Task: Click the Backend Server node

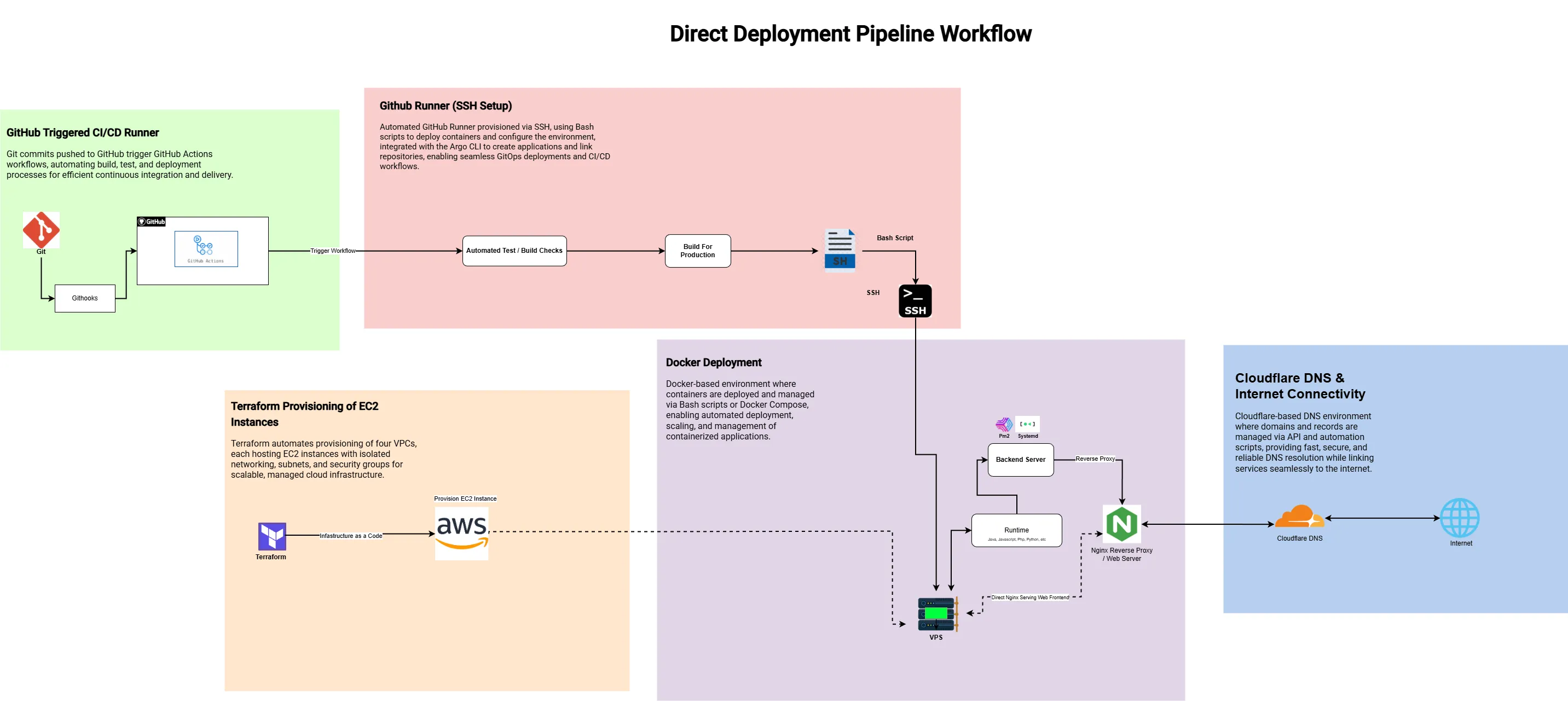Action: [1020, 460]
